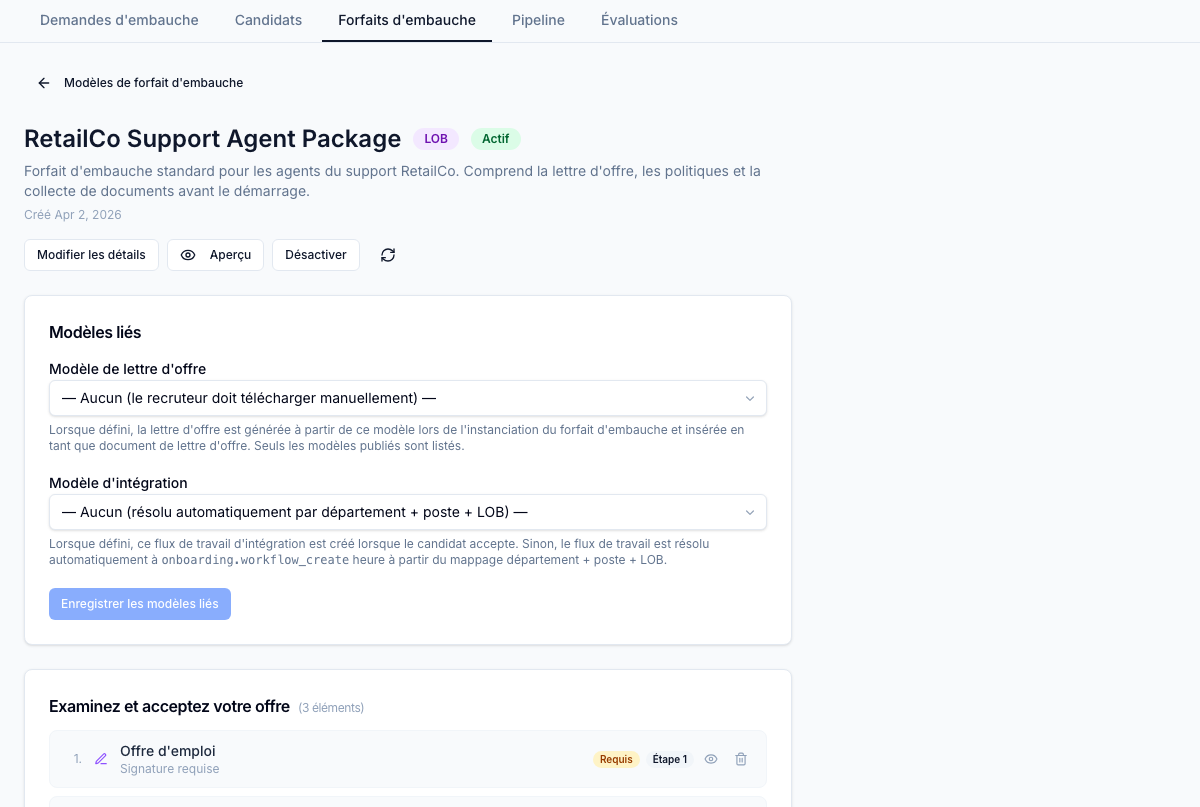Image resolution: width=1200 pixels, height=807 pixels.
Task: Open the Candidats tab
Action: pos(268,20)
